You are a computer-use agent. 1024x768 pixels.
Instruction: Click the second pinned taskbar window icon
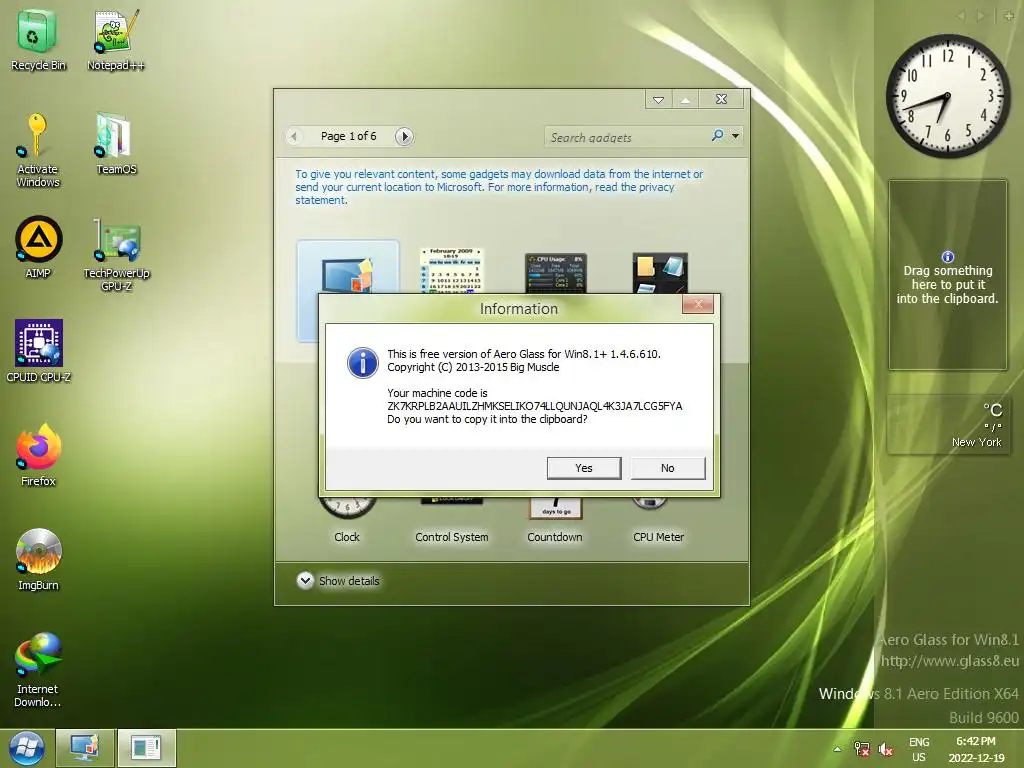point(146,748)
